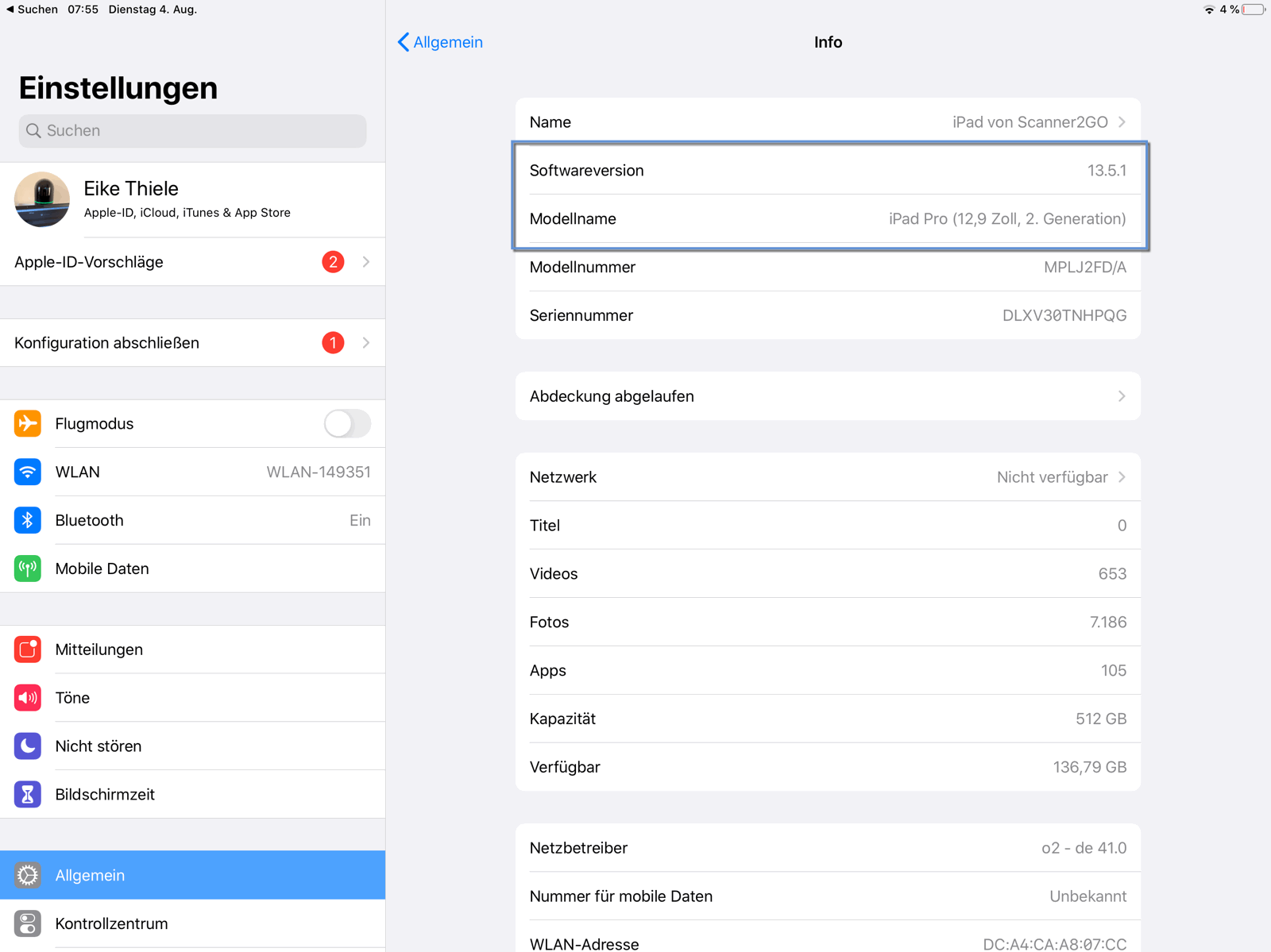Tap the Bildschirmzeit hourglass icon
The height and width of the screenshot is (952, 1271).
click(28, 795)
